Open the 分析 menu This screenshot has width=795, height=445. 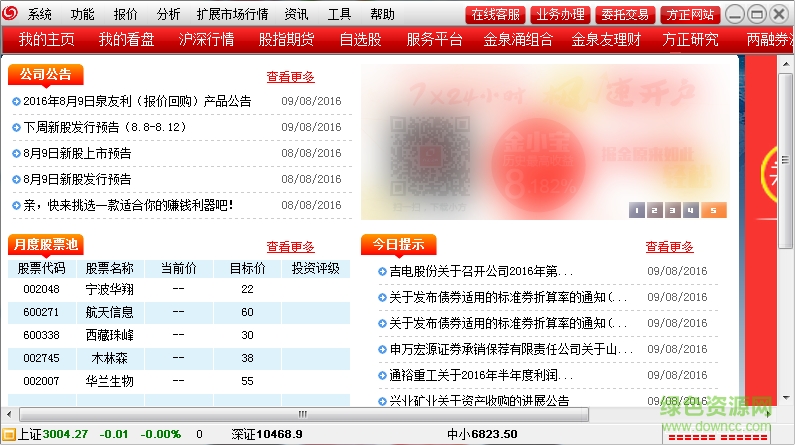tap(168, 14)
